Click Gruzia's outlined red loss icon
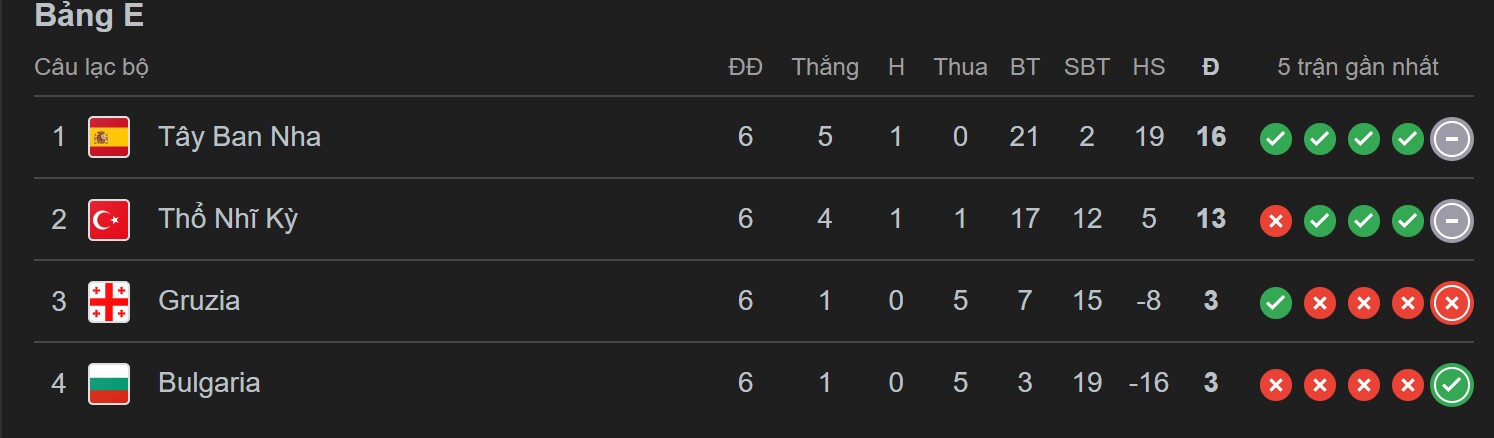This screenshot has height=438, width=1494. (1451, 302)
